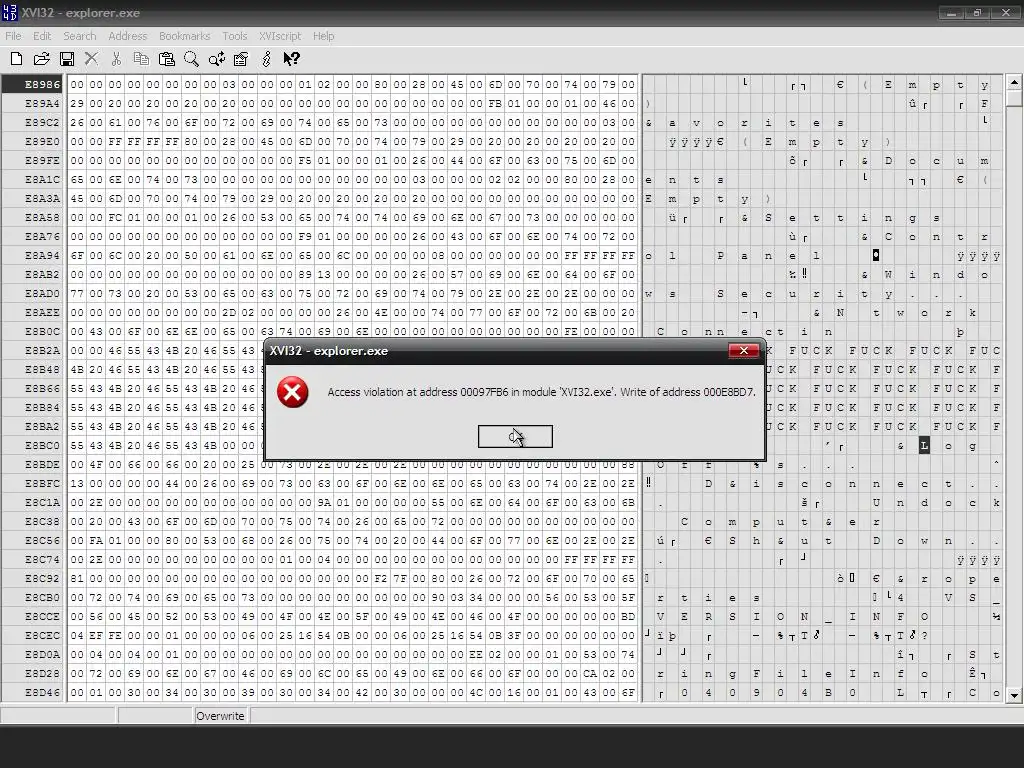Restore the XVI32 main window size

coord(978,12)
